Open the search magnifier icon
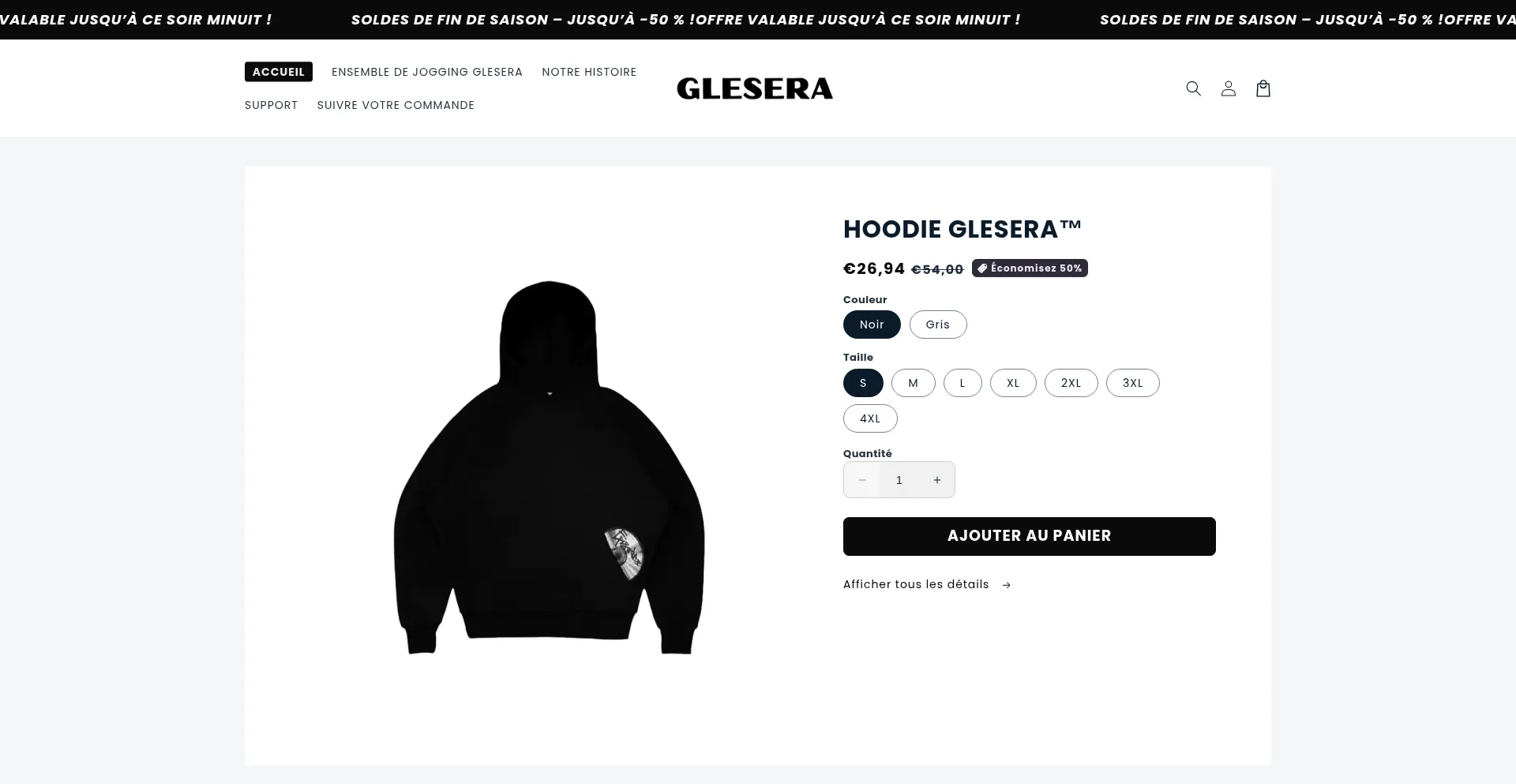This screenshot has width=1516, height=784. click(1193, 88)
